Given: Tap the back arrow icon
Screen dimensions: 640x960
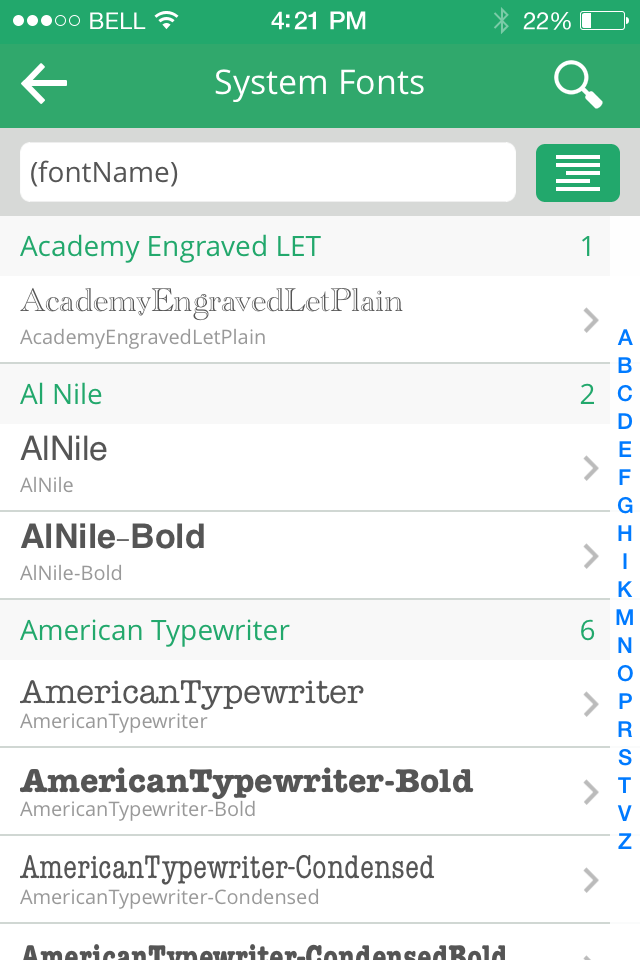Looking at the screenshot, I should coord(43,83).
